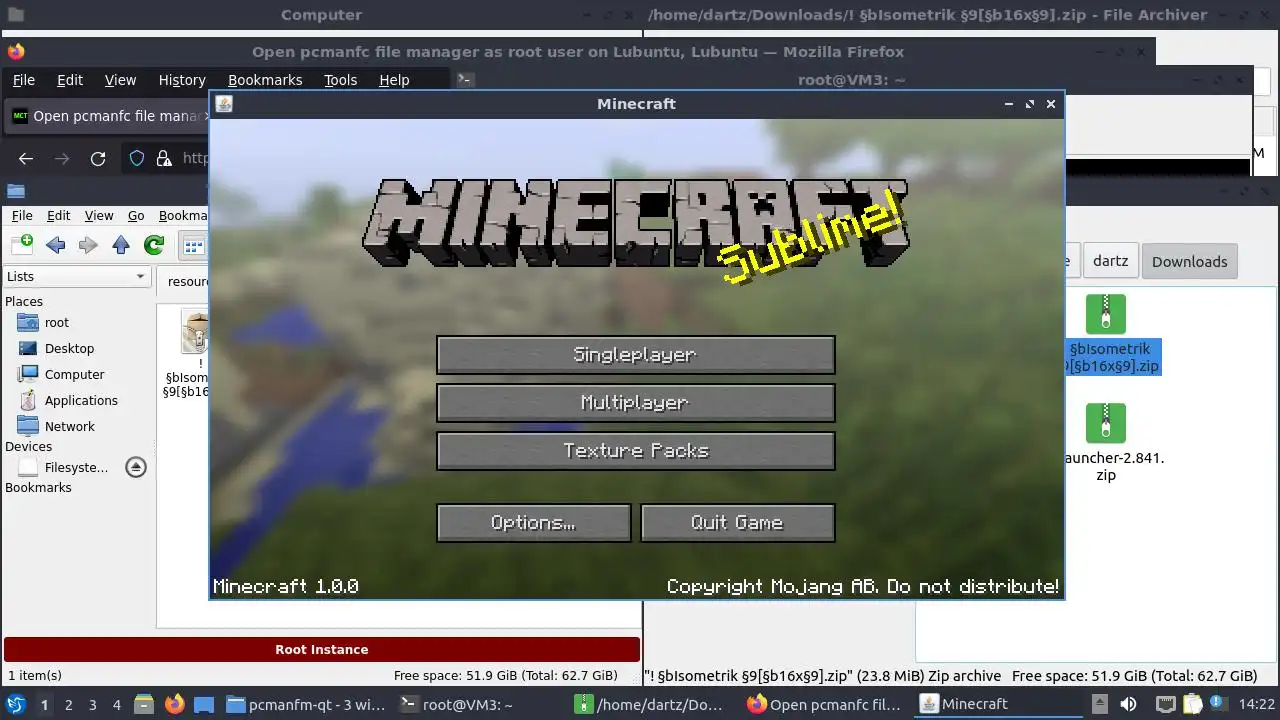The height and width of the screenshot is (720, 1280).
Task: Switch to root@VM3 terminal in taskbar
Action: [x=478, y=704]
